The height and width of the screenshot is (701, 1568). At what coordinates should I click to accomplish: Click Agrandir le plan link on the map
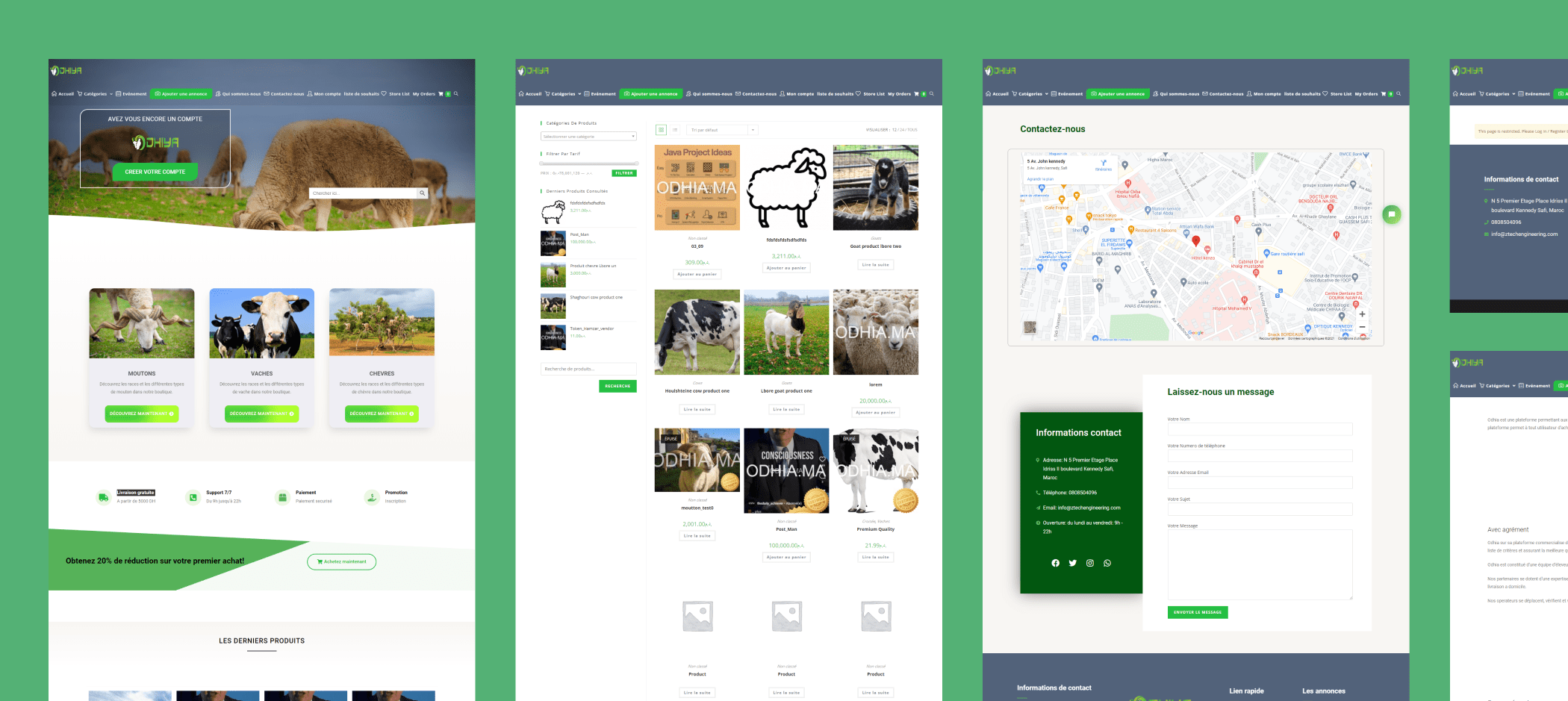point(1040,179)
